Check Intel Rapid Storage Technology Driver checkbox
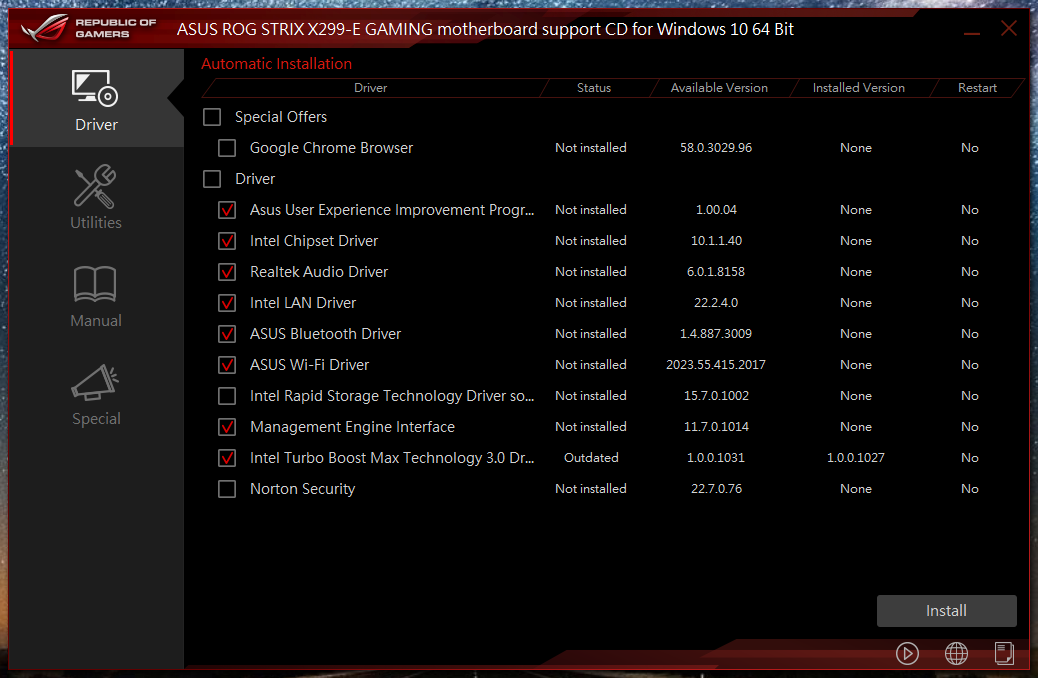This screenshot has height=679, width=1039. pyautogui.click(x=227, y=396)
